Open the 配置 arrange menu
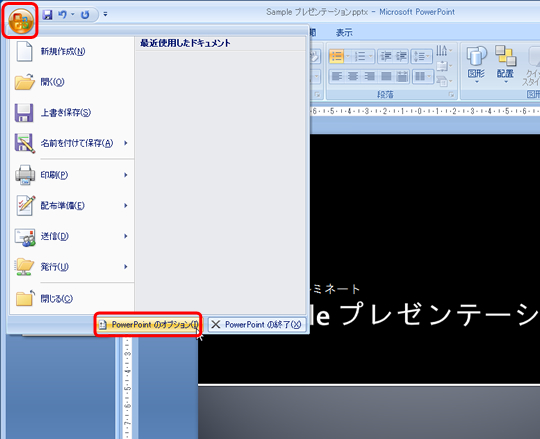 pyautogui.click(x=505, y=64)
